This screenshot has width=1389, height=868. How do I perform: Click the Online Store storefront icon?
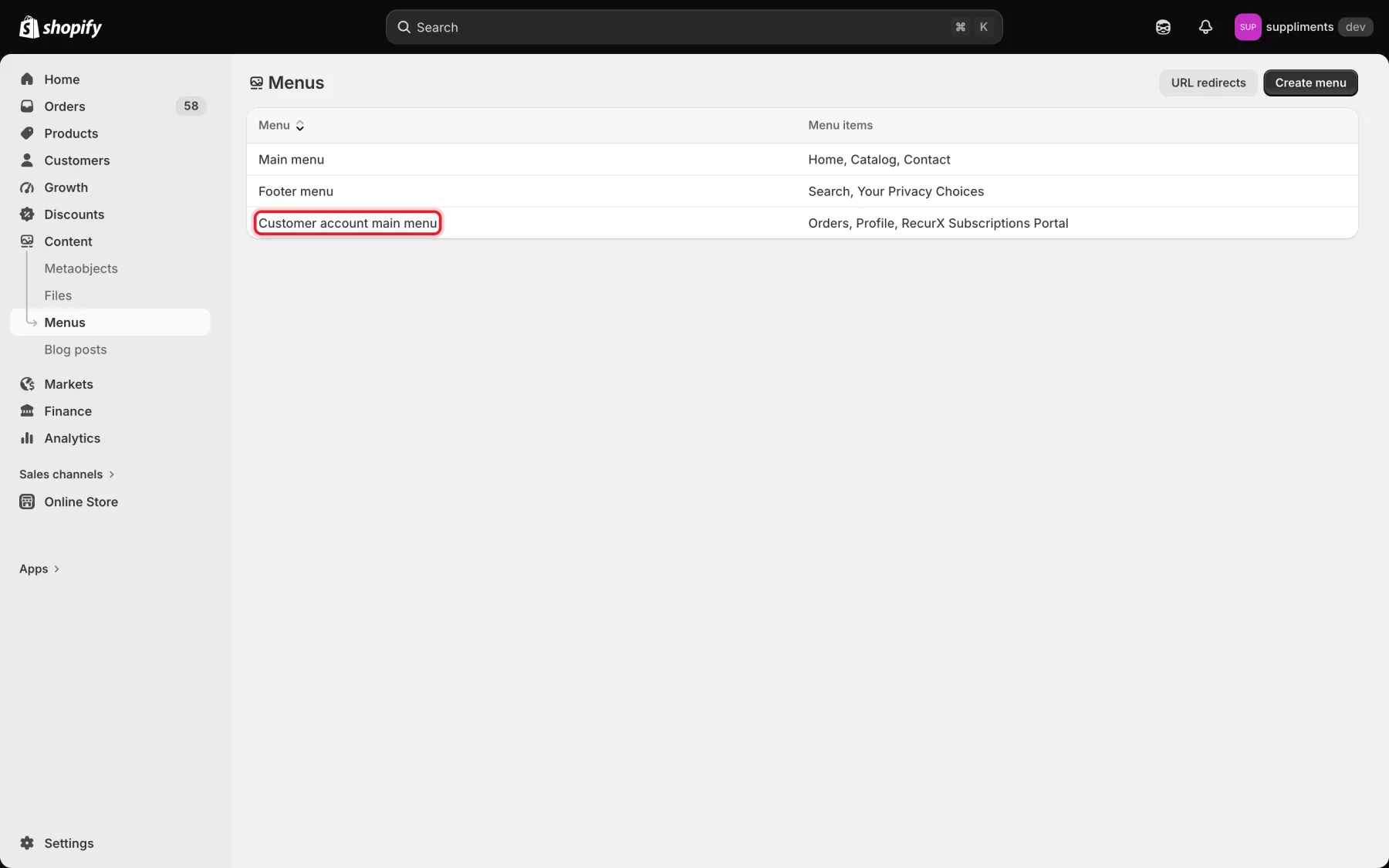[27, 502]
